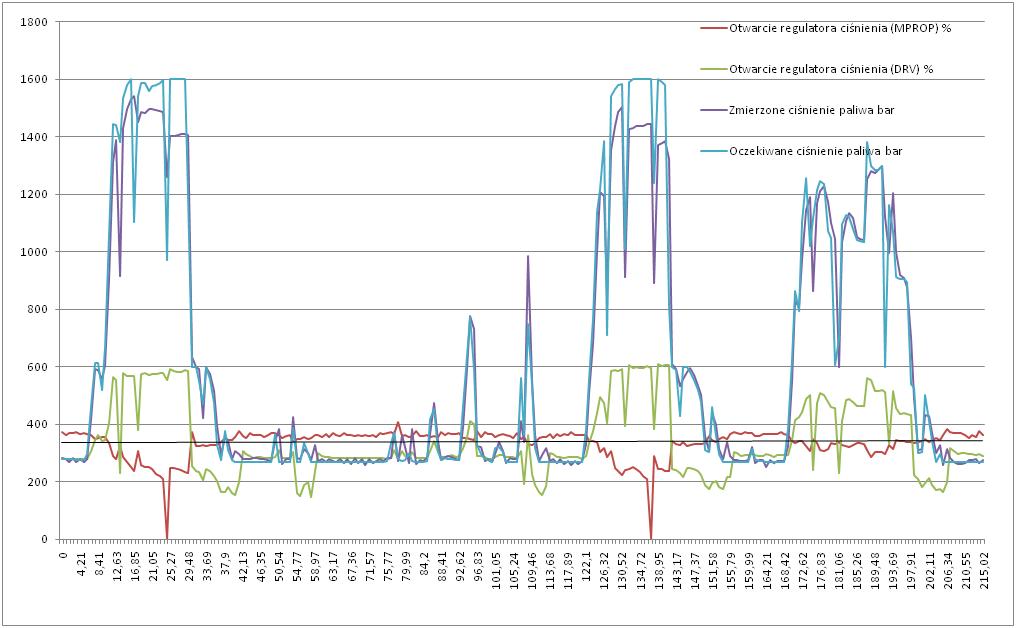Click the 1800 label on the vertical axis
Viewport: 1016px width, 628px height.
pos(35,22)
